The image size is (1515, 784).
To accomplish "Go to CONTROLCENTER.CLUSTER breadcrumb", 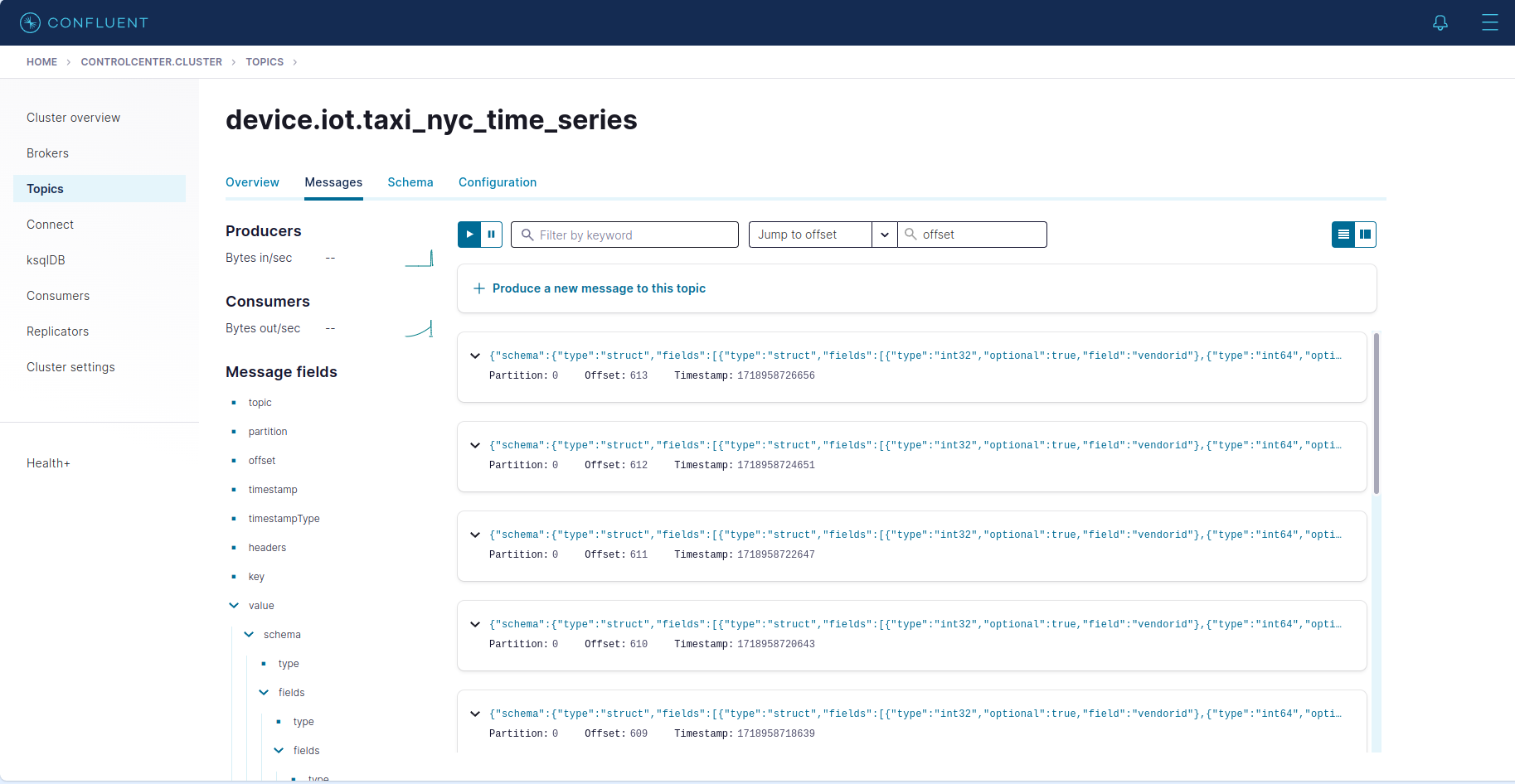I will (152, 62).
